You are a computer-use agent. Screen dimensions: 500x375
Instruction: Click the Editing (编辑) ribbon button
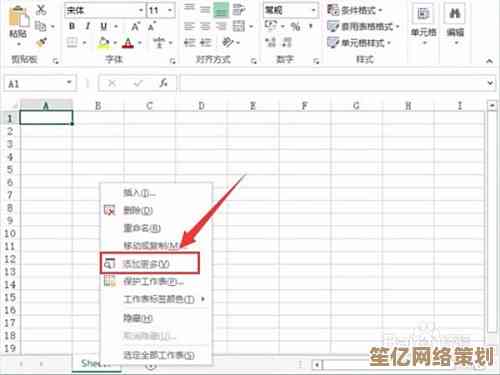point(455,23)
